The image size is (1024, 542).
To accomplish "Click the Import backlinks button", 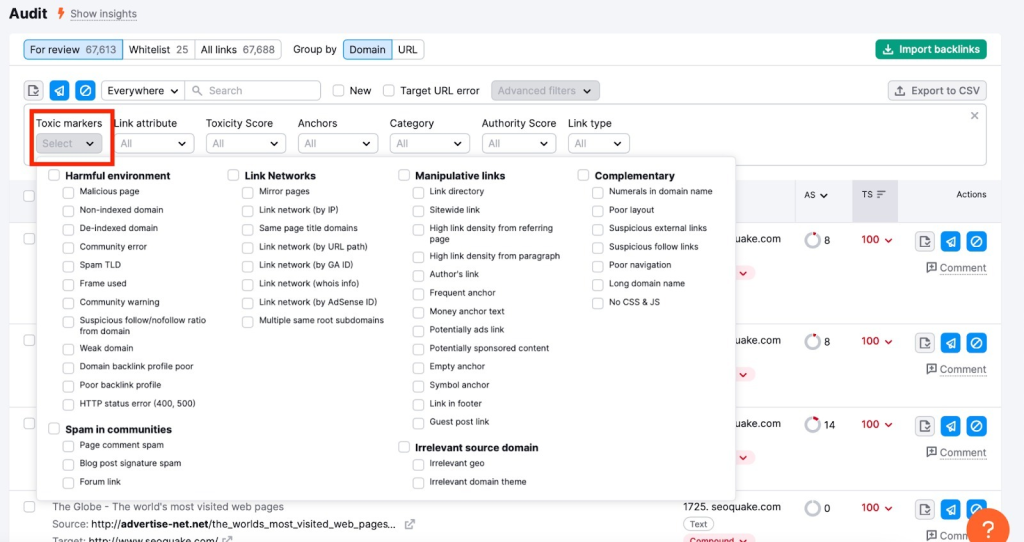I will pyautogui.click(x=931, y=50).
